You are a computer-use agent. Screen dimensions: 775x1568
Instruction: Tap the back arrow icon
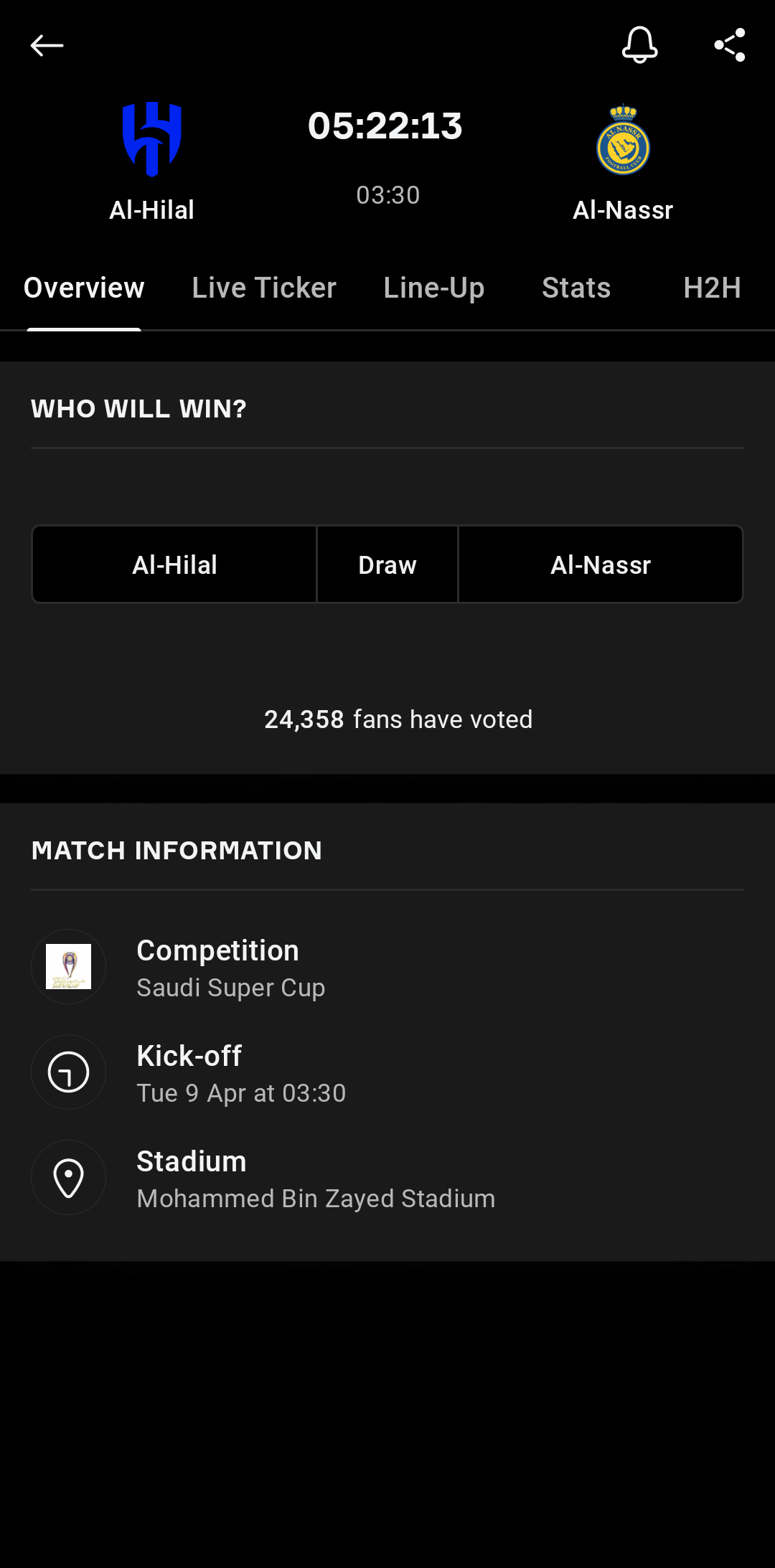click(47, 45)
